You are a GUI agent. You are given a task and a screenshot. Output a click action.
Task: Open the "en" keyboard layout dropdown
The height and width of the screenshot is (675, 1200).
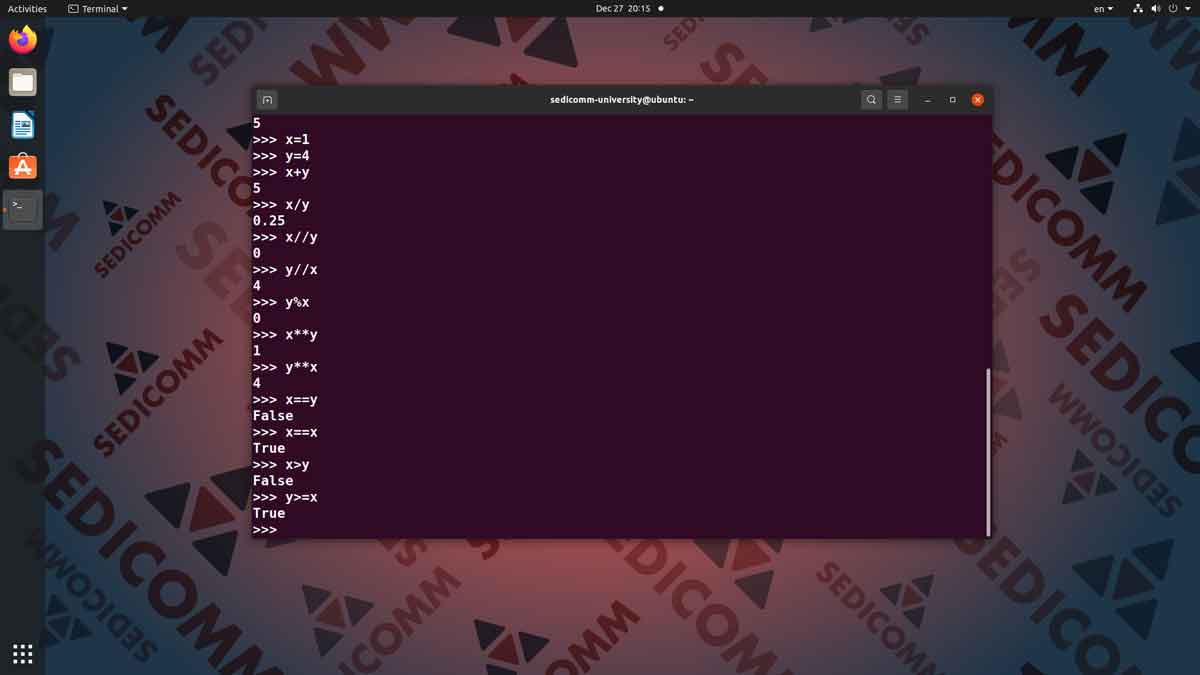[x=1100, y=8]
